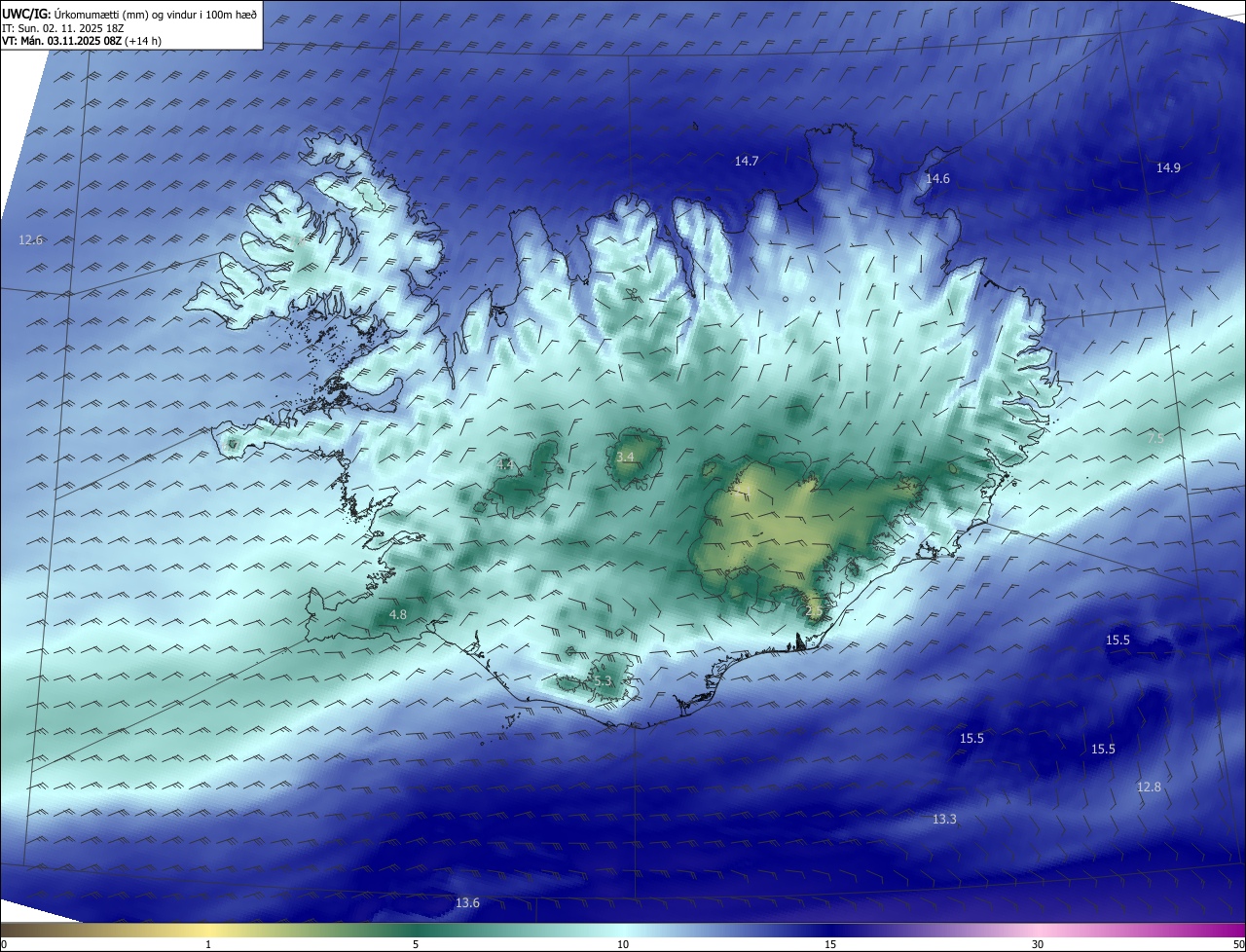Click the 5 tick label on the color scale
Image resolution: width=1246 pixels, height=952 pixels.
click(416, 944)
